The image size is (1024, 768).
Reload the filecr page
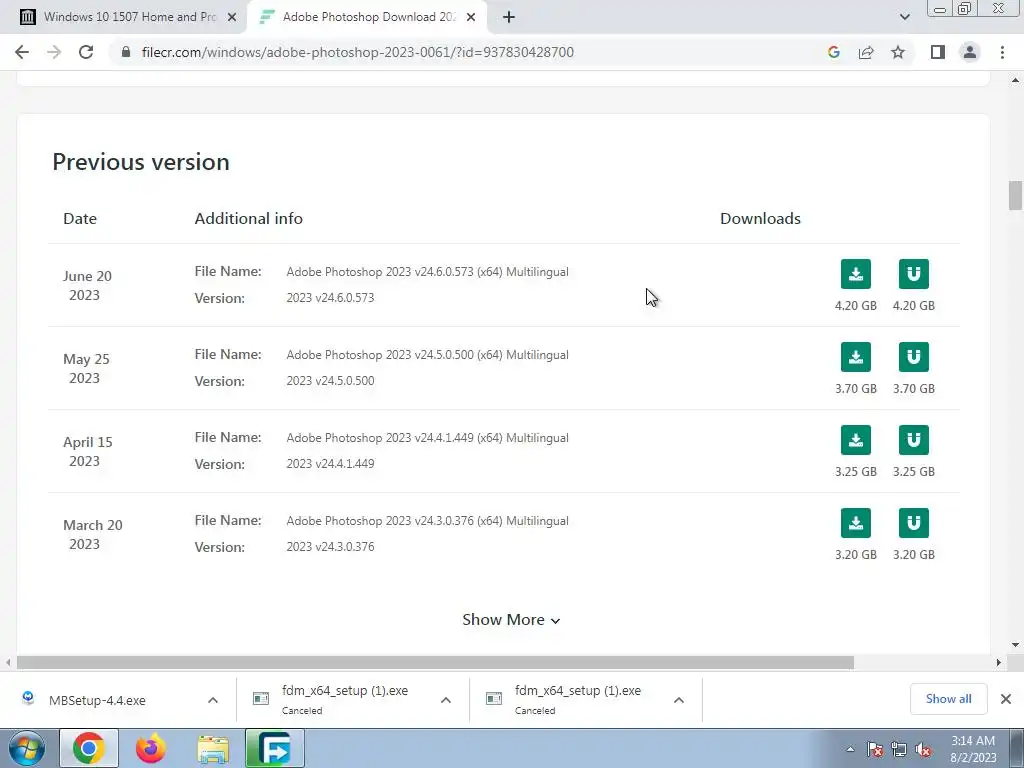(86, 52)
